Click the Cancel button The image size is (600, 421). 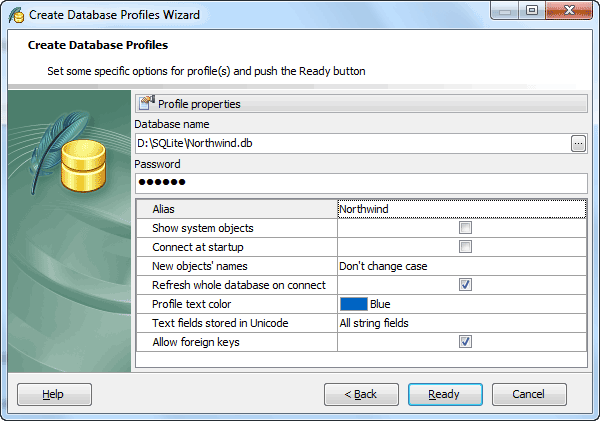tap(529, 394)
